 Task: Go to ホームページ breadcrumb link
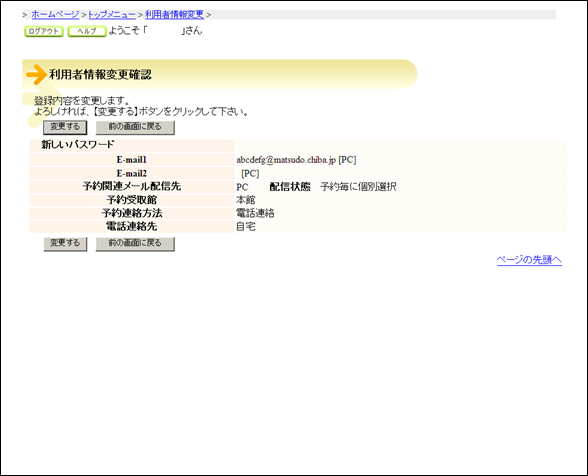point(55,15)
